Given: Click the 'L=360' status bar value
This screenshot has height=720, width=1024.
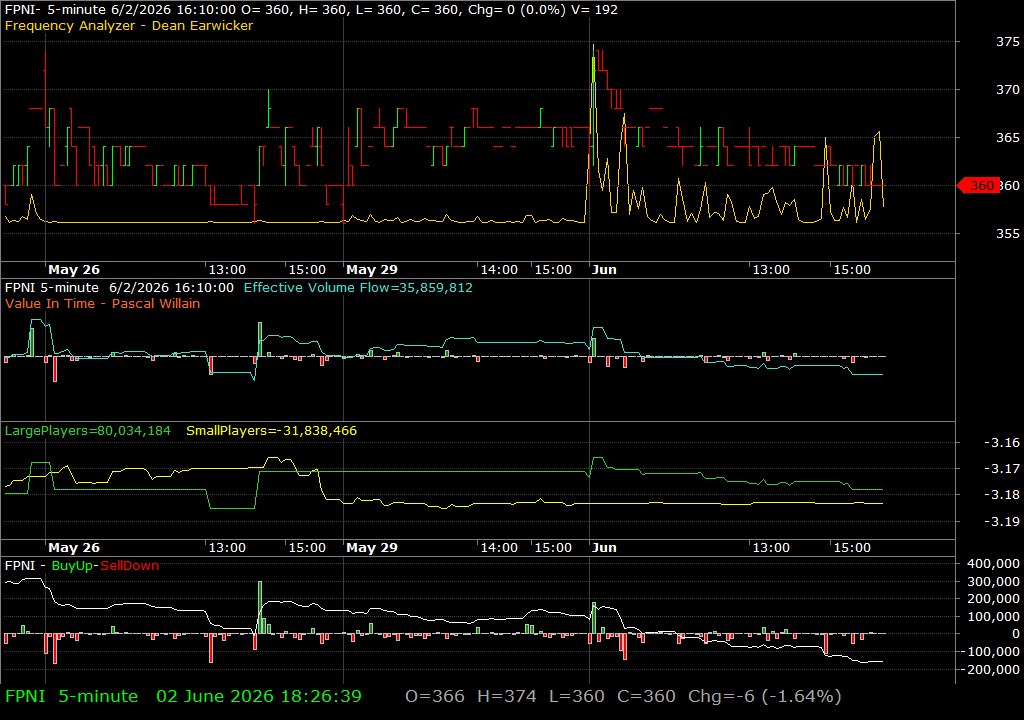Looking at the screenshot, I should (x=577, y=696).
